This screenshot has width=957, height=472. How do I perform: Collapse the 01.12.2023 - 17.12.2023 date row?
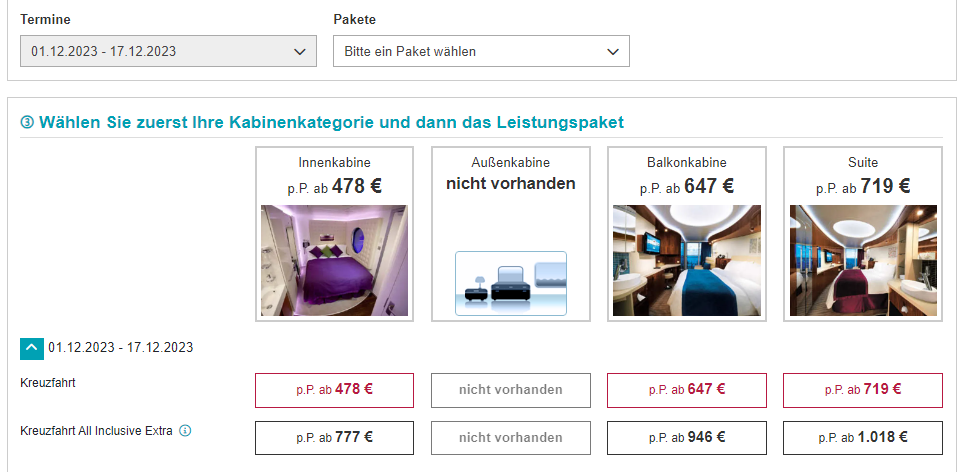32,348
